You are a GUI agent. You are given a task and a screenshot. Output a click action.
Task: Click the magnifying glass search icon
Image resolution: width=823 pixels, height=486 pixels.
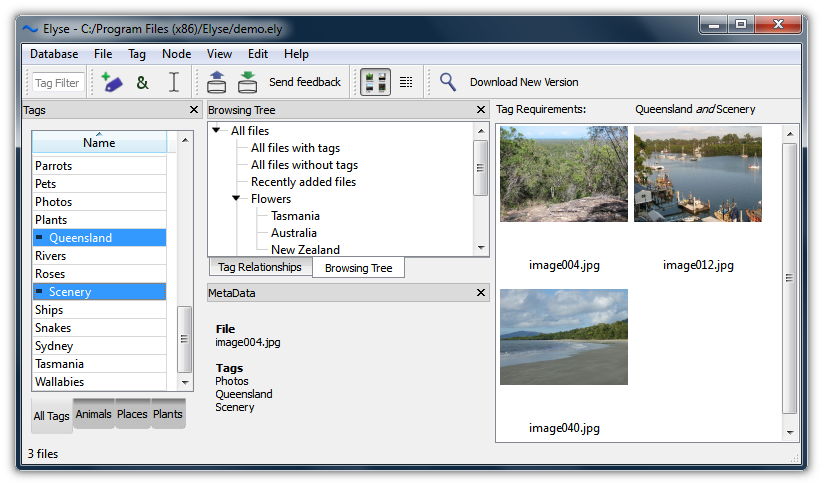[448, 83]
